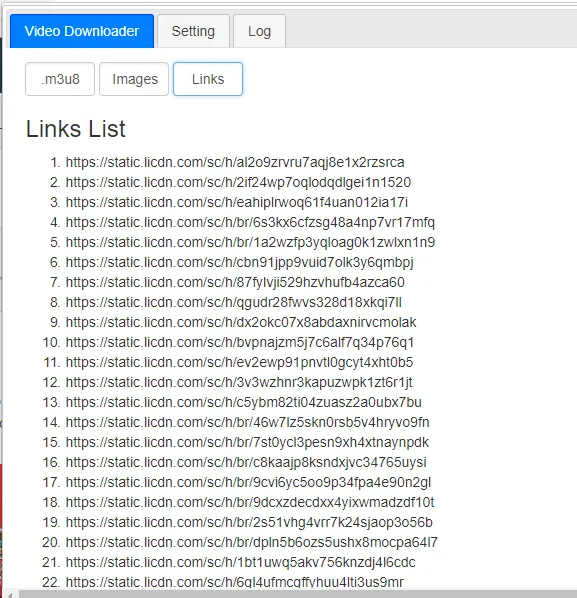Click the horizontal scrollbar at the bottom

[x=297, y=594]
